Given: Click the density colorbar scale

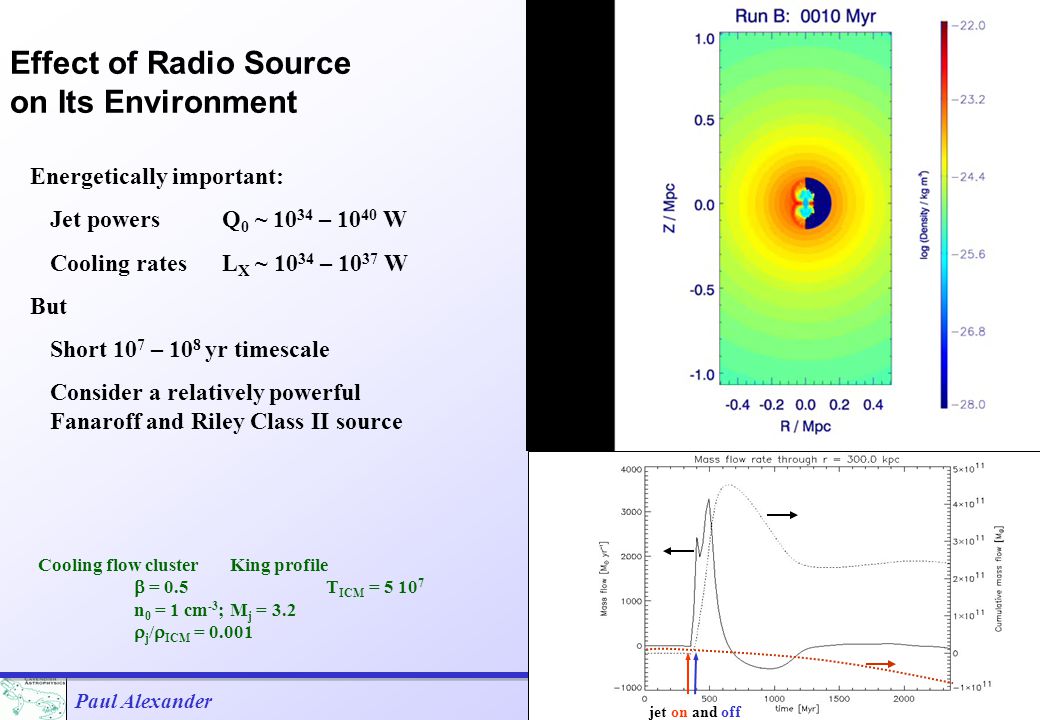Looking at the screenshot, I should click(x=944, y=214).
